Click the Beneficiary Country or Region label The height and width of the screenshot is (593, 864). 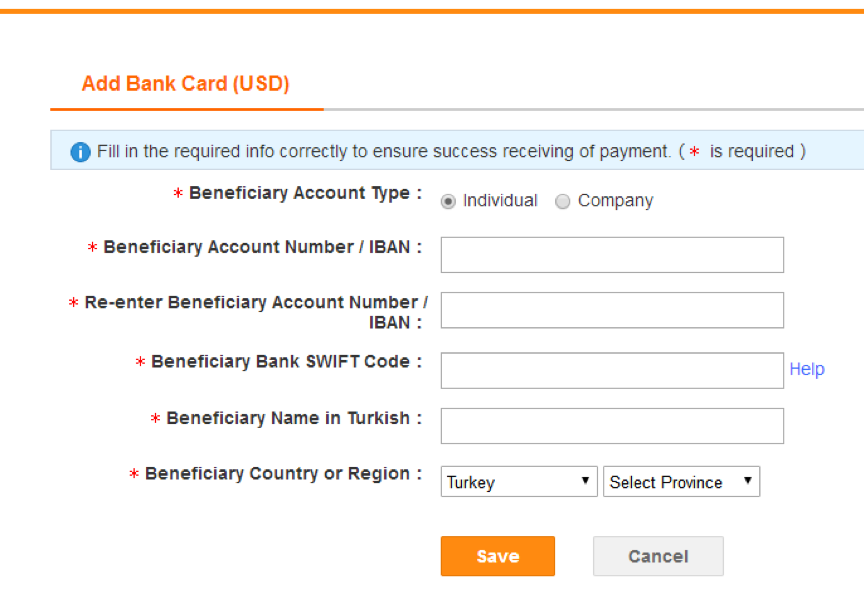(x=278, y=473)
